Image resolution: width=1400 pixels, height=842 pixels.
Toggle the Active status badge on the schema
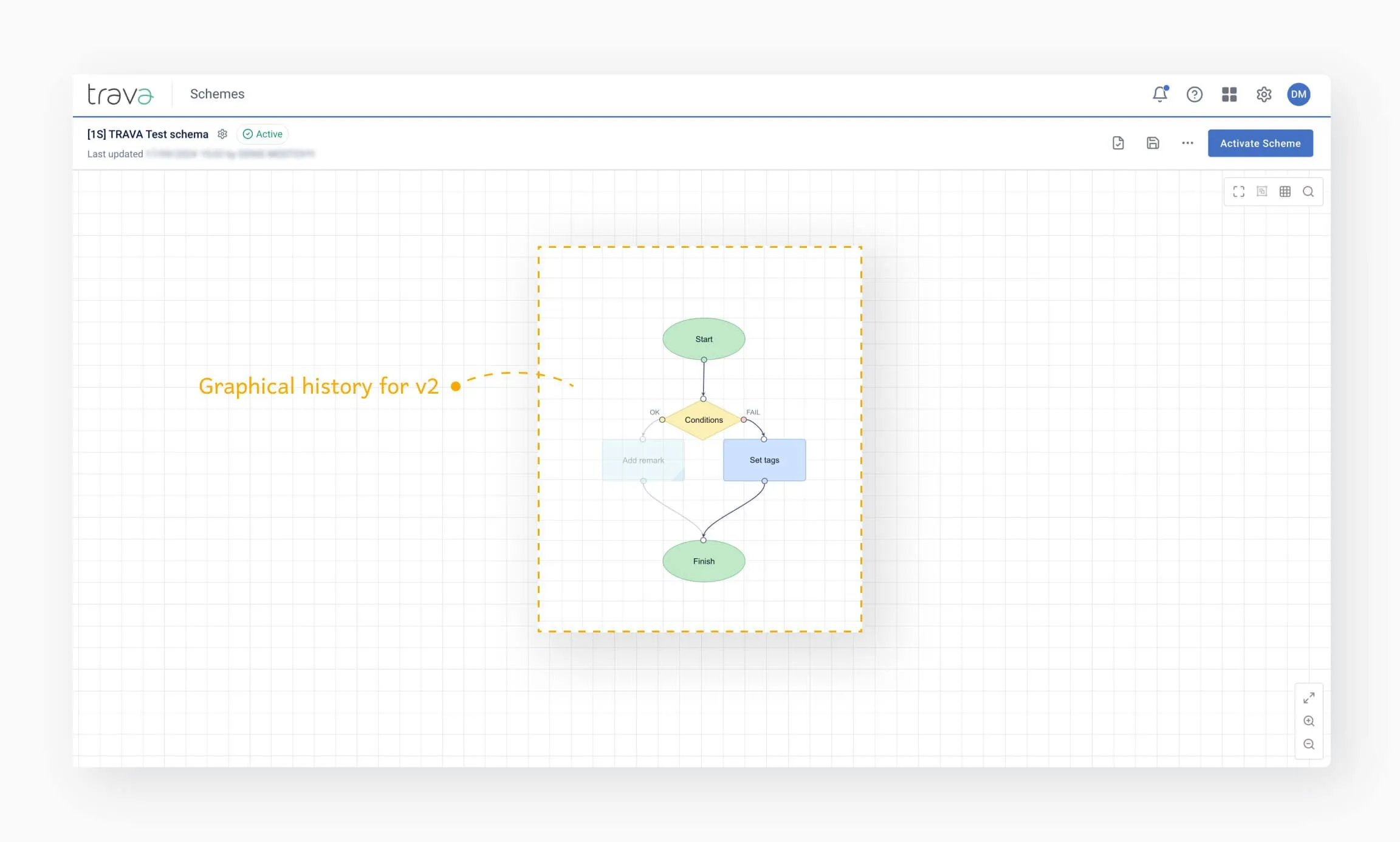coord(262,134)
